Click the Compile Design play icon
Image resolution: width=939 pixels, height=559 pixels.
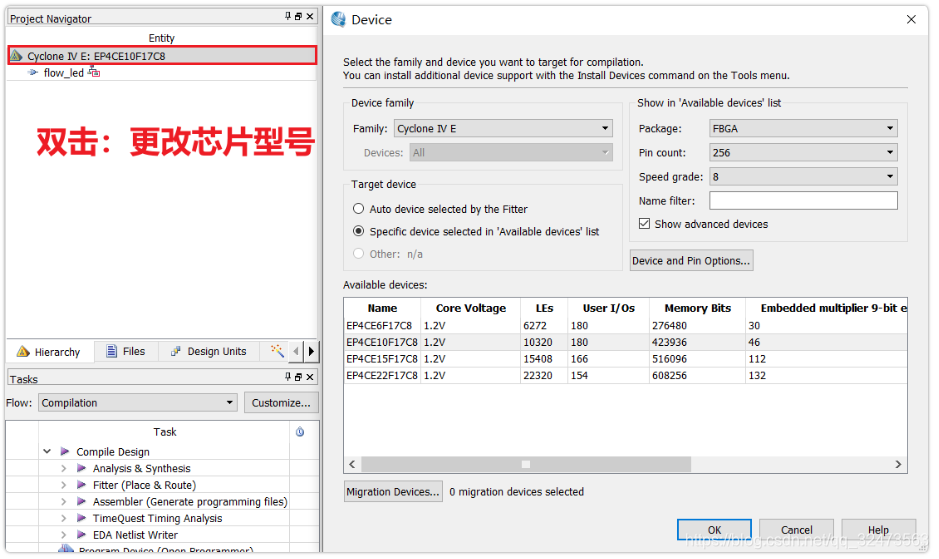coord(65,452)
